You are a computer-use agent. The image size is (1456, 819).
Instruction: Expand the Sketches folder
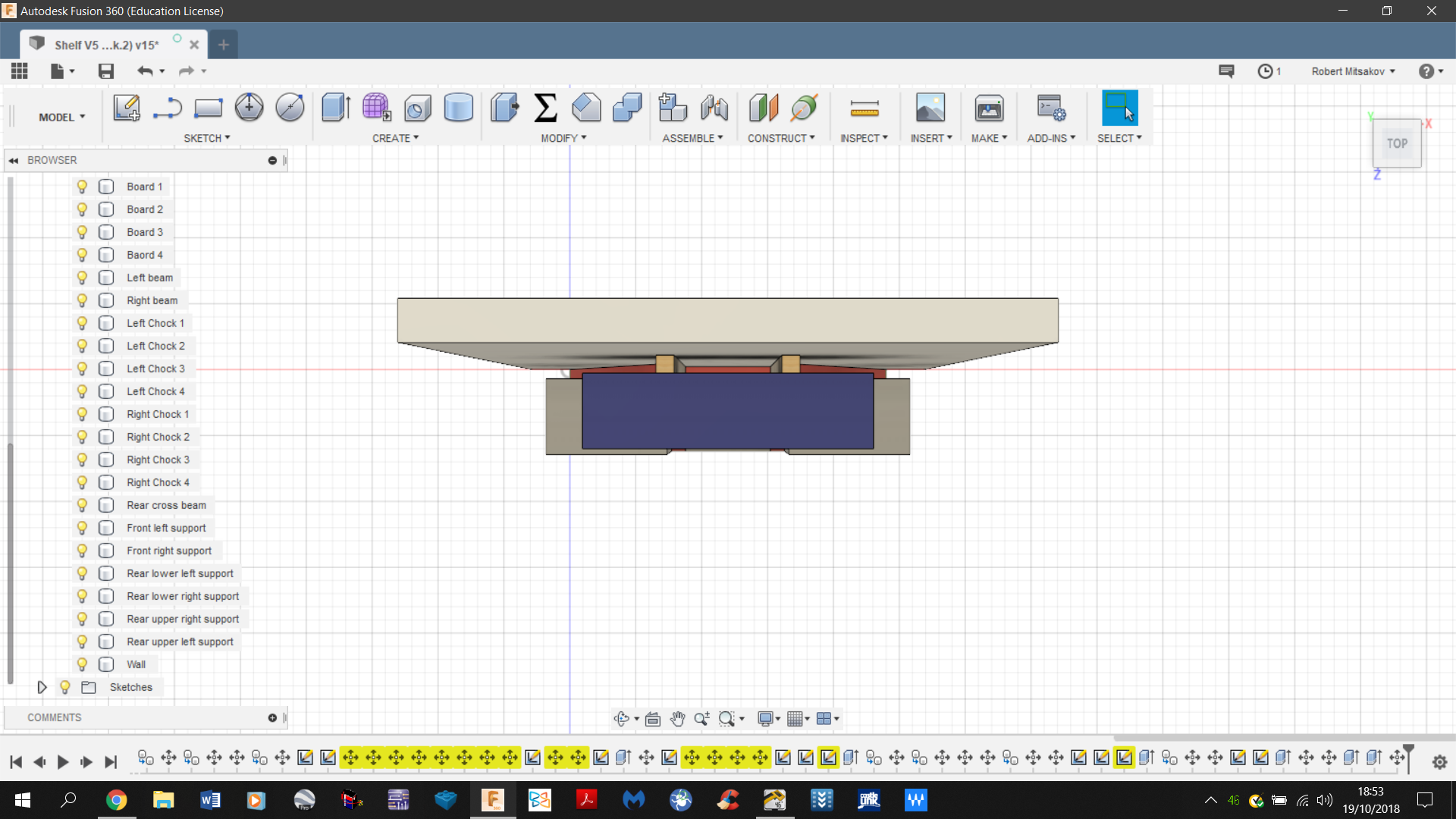(42, 687)
